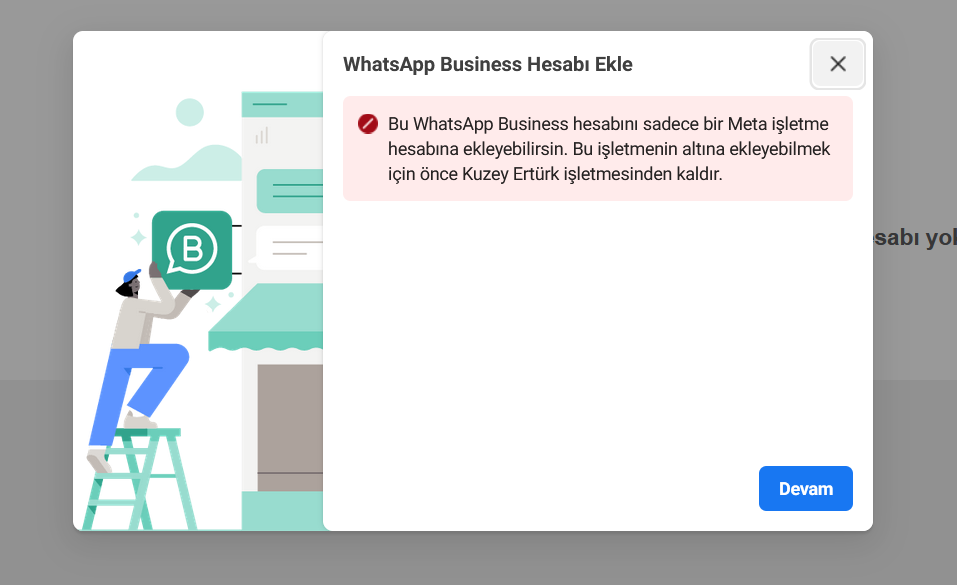Click the red prohibited error icon
Image resolution: width=957 pixels, height=585 pixels.
coord(367,124)
